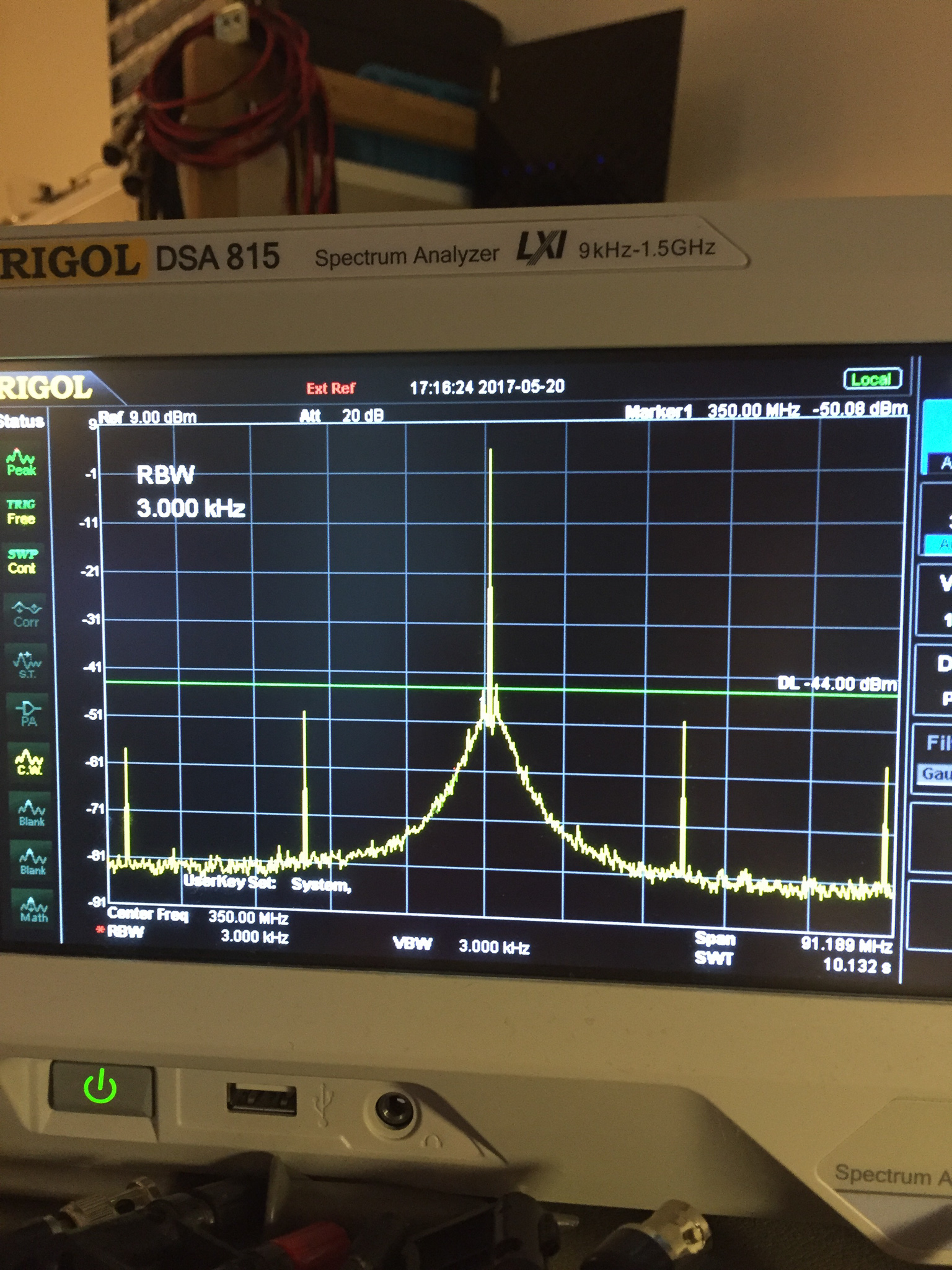Tap the RIGOL logo on screen
The width and height of the screenshot is (952, 1270).
(45, 388)
